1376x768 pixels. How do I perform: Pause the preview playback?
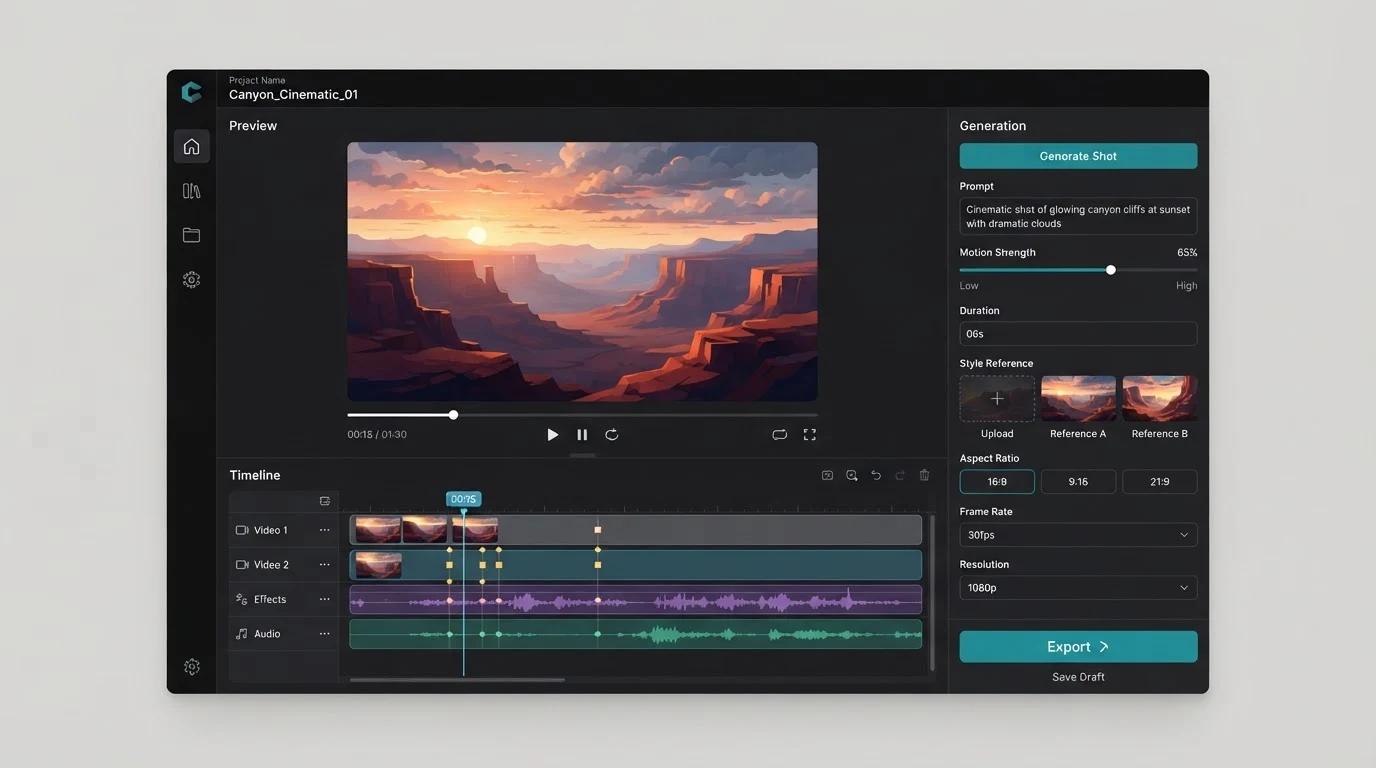coord(582,435)
